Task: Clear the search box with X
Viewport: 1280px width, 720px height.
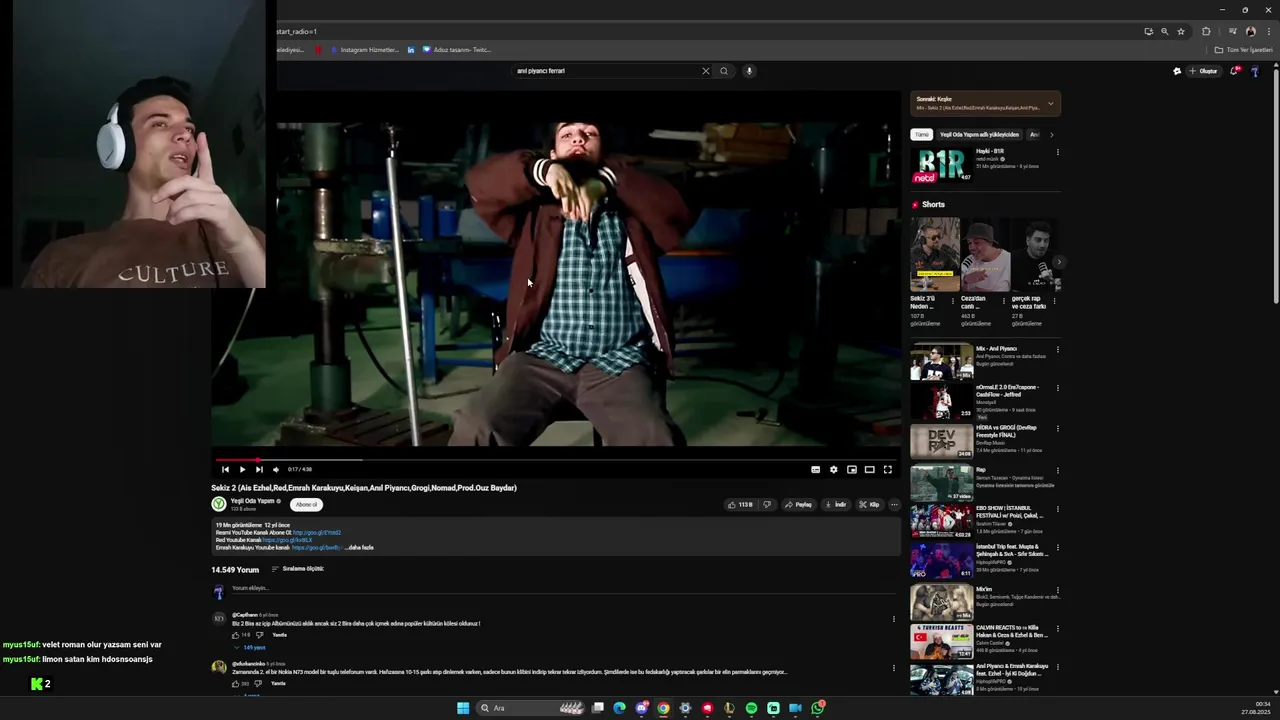Action: click(705, 71)
